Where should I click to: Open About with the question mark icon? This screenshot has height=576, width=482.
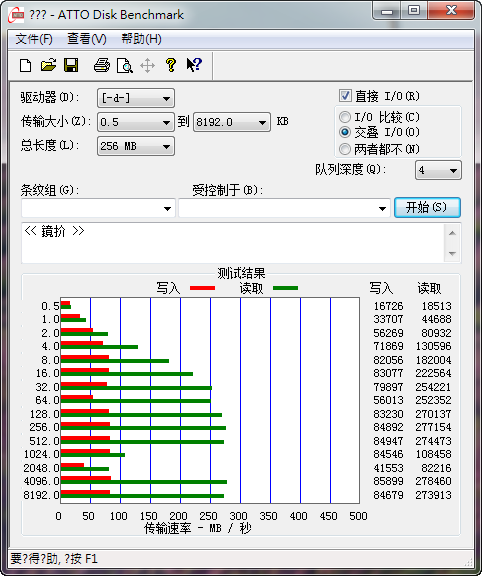click(170, 65)
